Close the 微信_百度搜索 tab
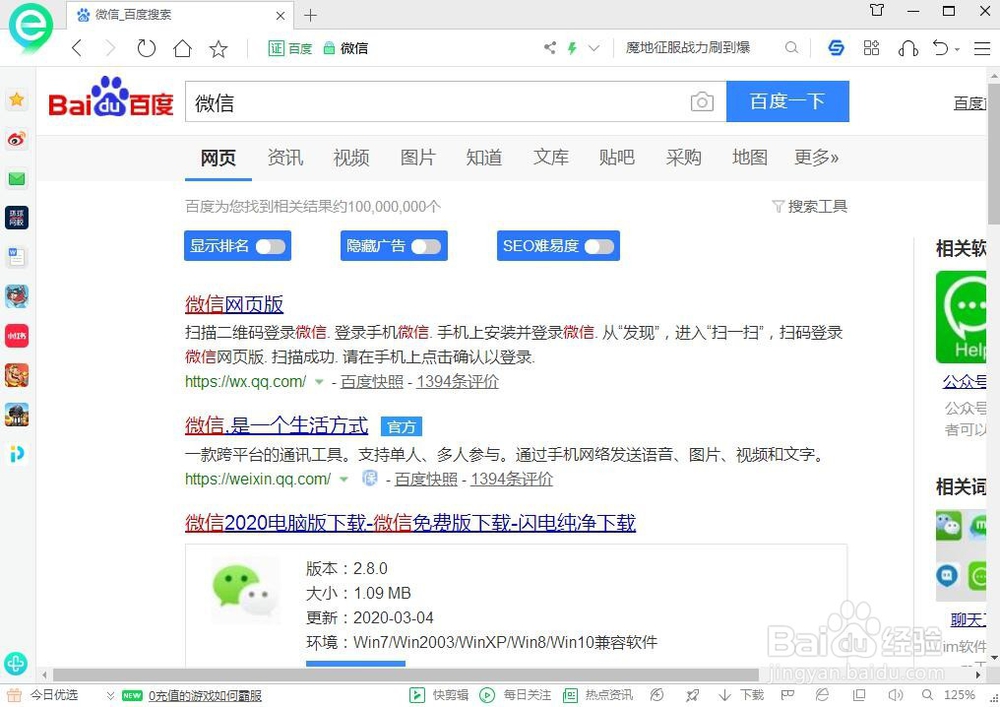The width and height of the screenshot is (1000, 707). click(281, 16)
